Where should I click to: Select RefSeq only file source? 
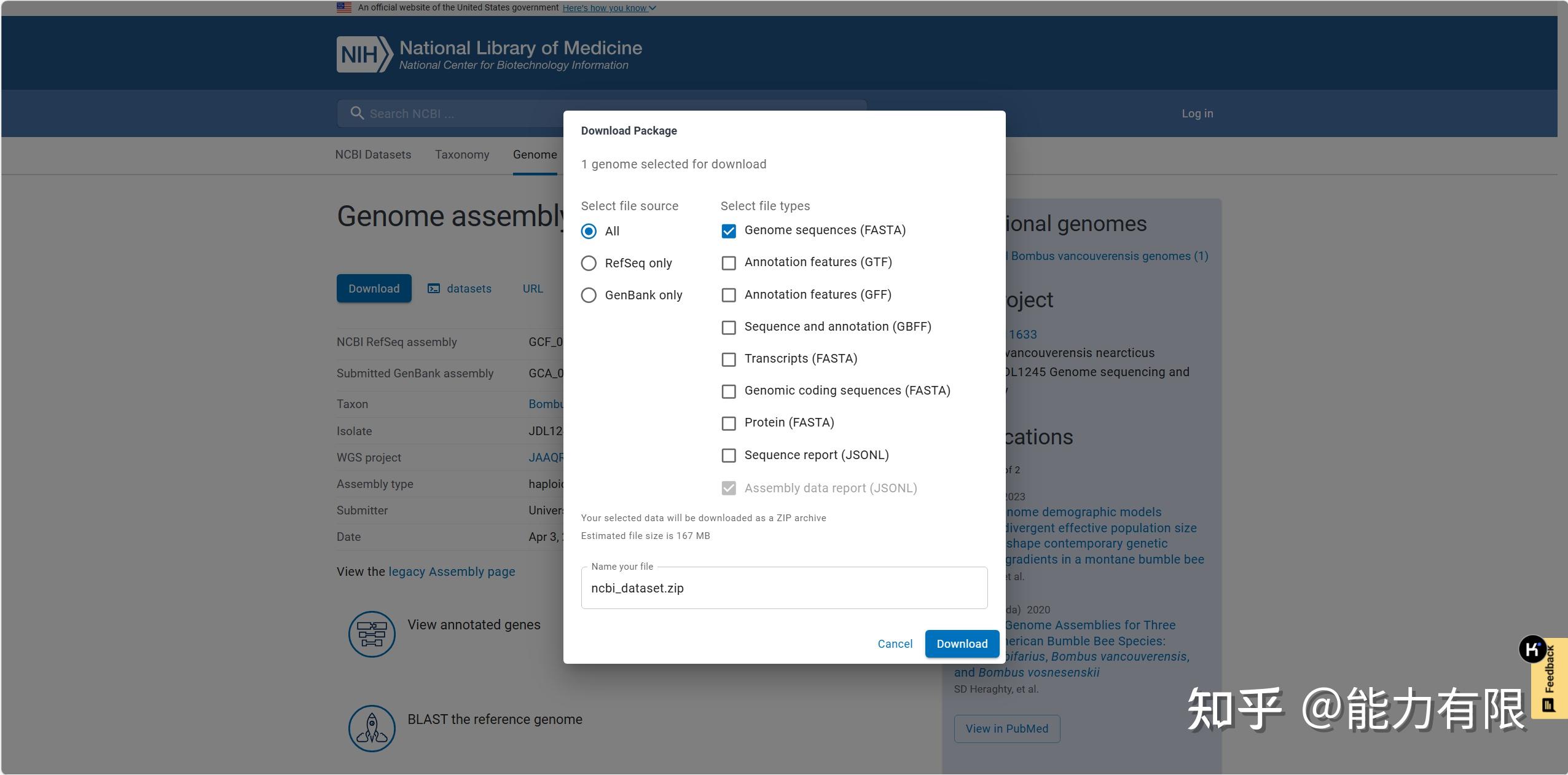pos(589,263)
